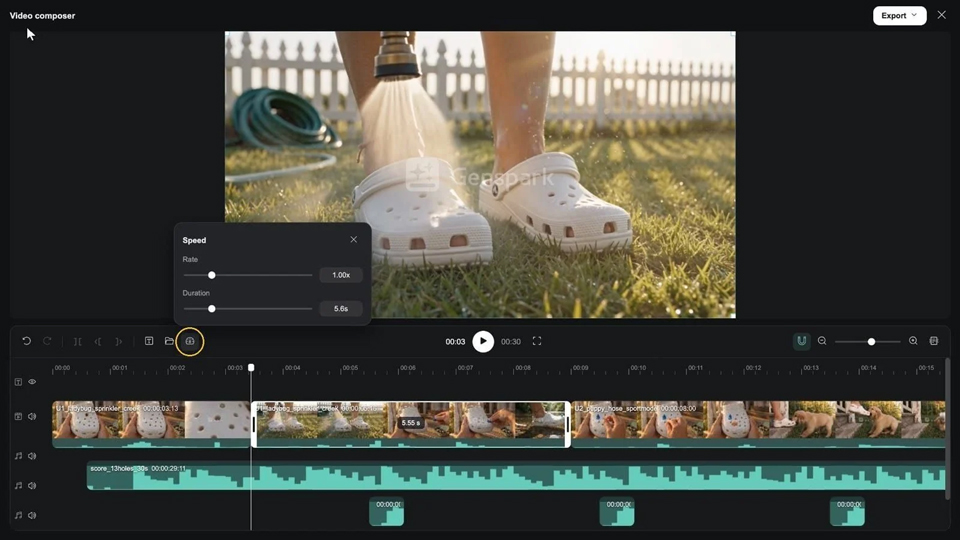The height and width of the screenshot is (540, 960).
Task: Click the current time 00:03 readout
Action: point(455,342)
